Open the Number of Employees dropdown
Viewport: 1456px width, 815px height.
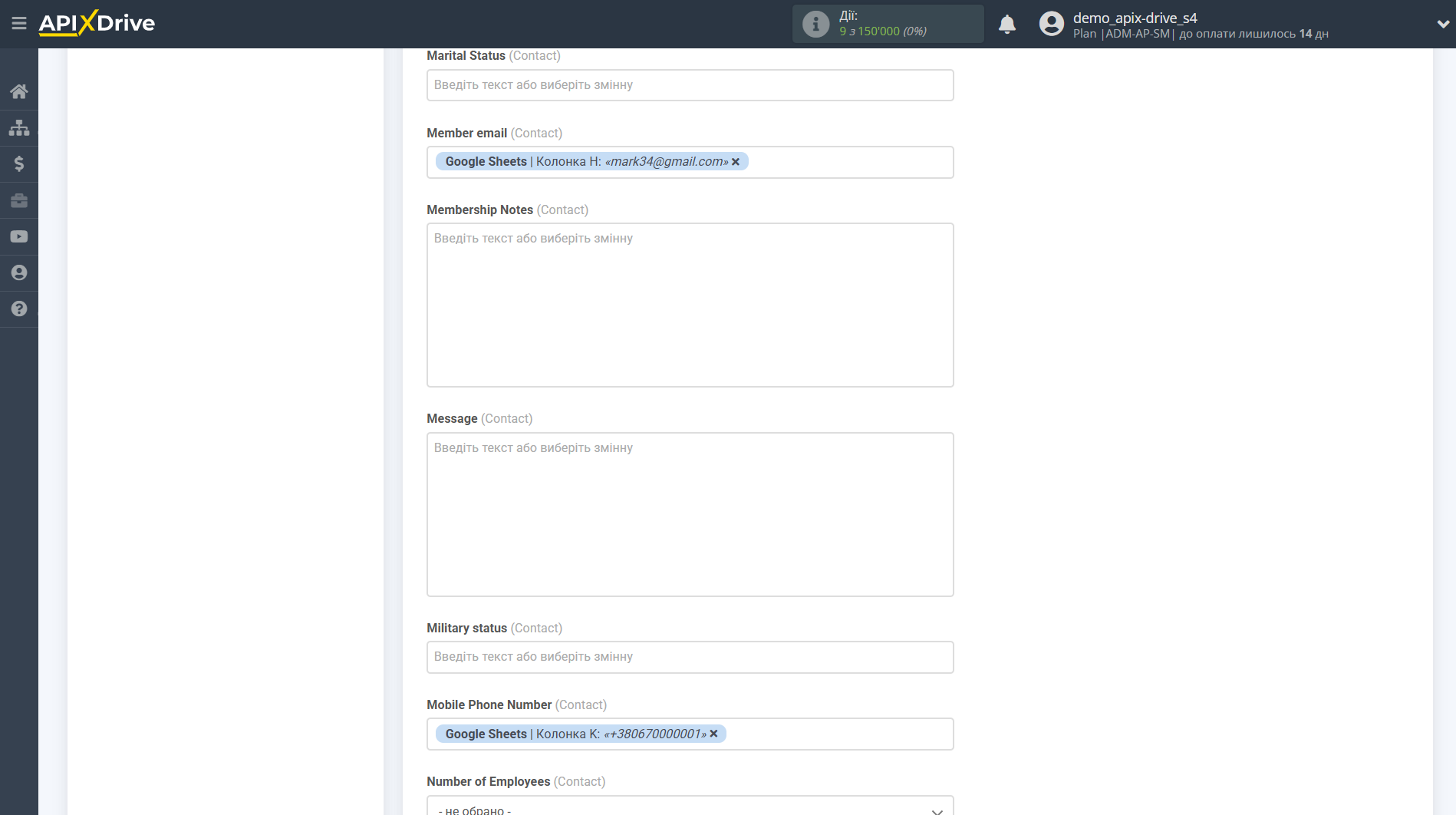tap(690, 807)
